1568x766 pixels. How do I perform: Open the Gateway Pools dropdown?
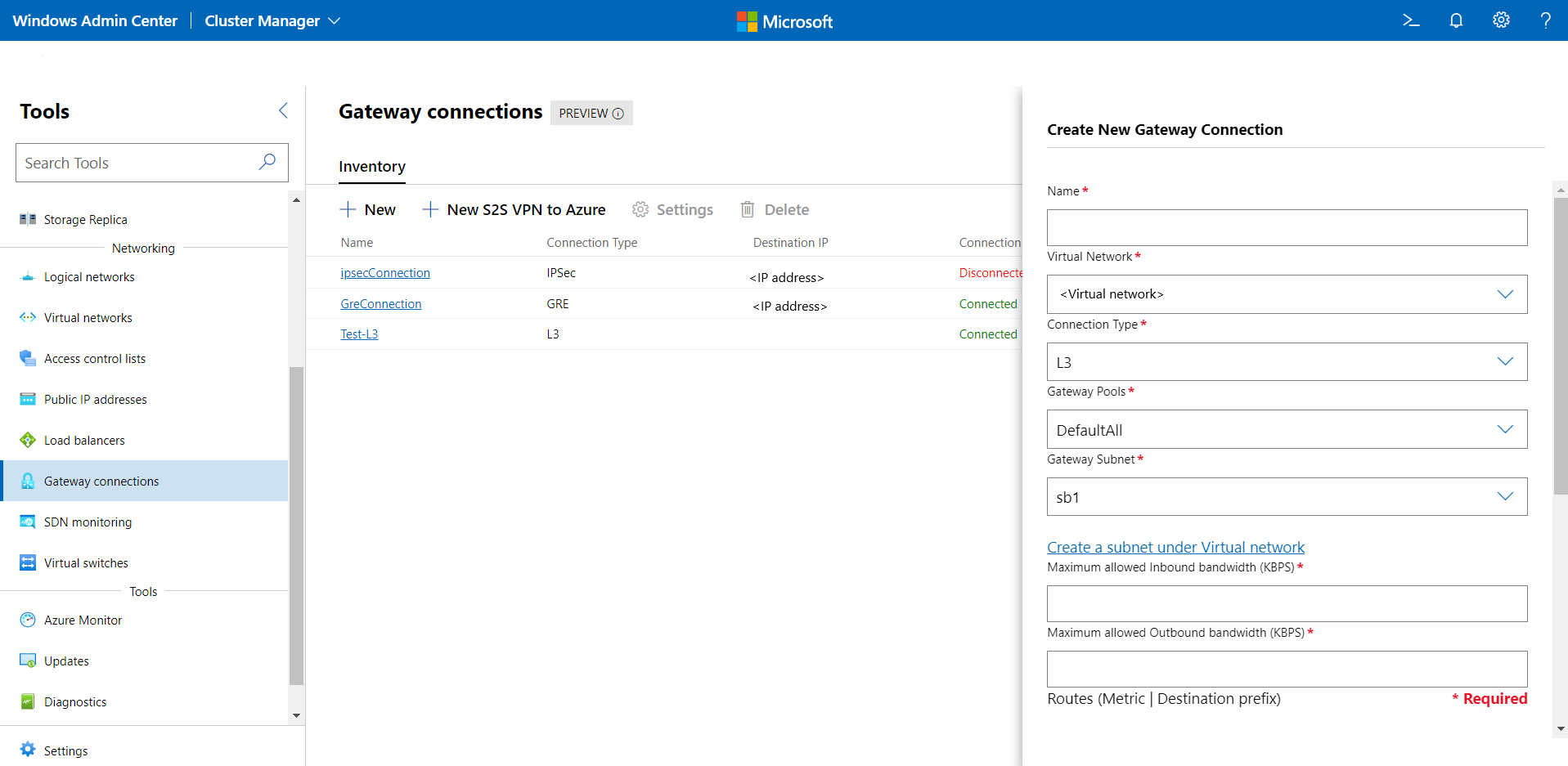1287,430
